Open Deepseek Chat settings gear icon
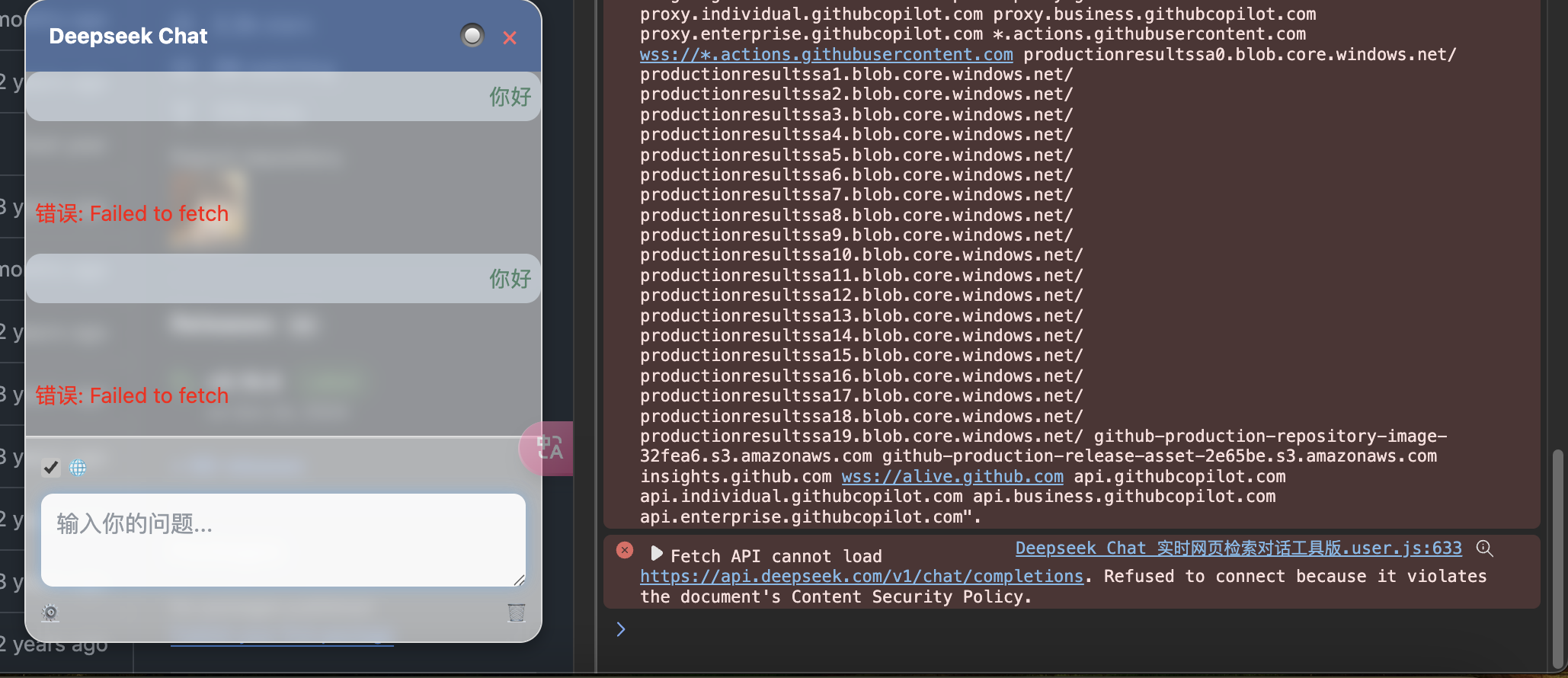Screen dimensions: 1568x678 [x=50, y=612]
